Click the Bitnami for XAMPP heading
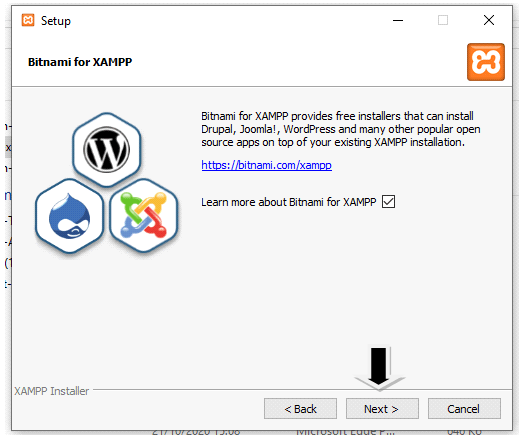This screenshot has width=519, height=435. 80,62
